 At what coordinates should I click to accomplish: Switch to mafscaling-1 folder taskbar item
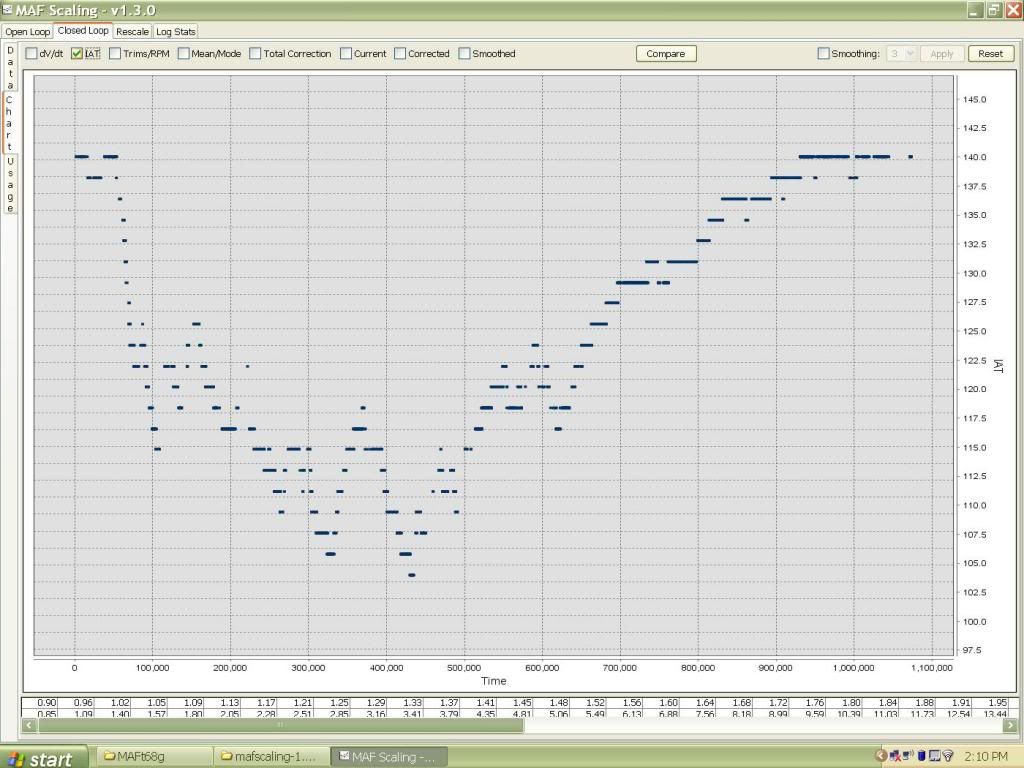point(272,757)
